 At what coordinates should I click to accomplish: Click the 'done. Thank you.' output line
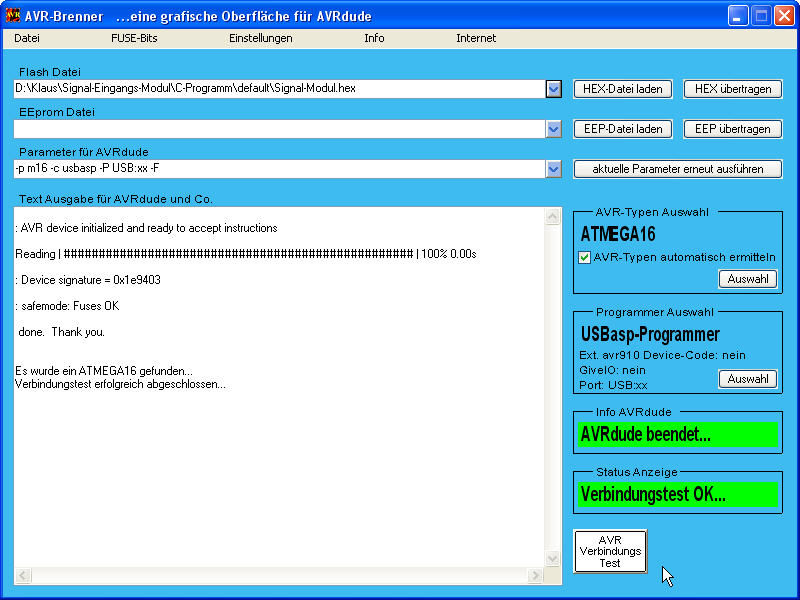click(x=61, y=332)
